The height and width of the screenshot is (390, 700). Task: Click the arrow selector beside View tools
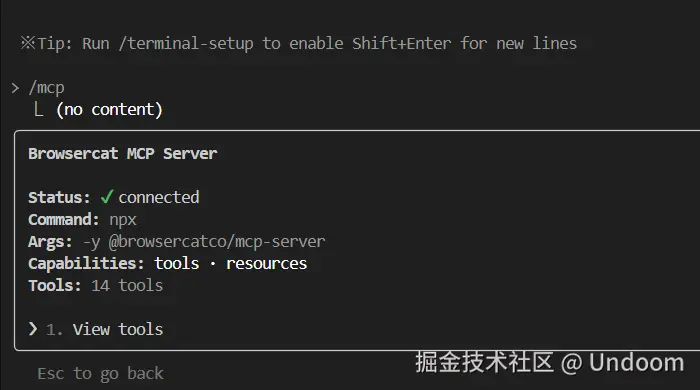[x=33, y=329]
